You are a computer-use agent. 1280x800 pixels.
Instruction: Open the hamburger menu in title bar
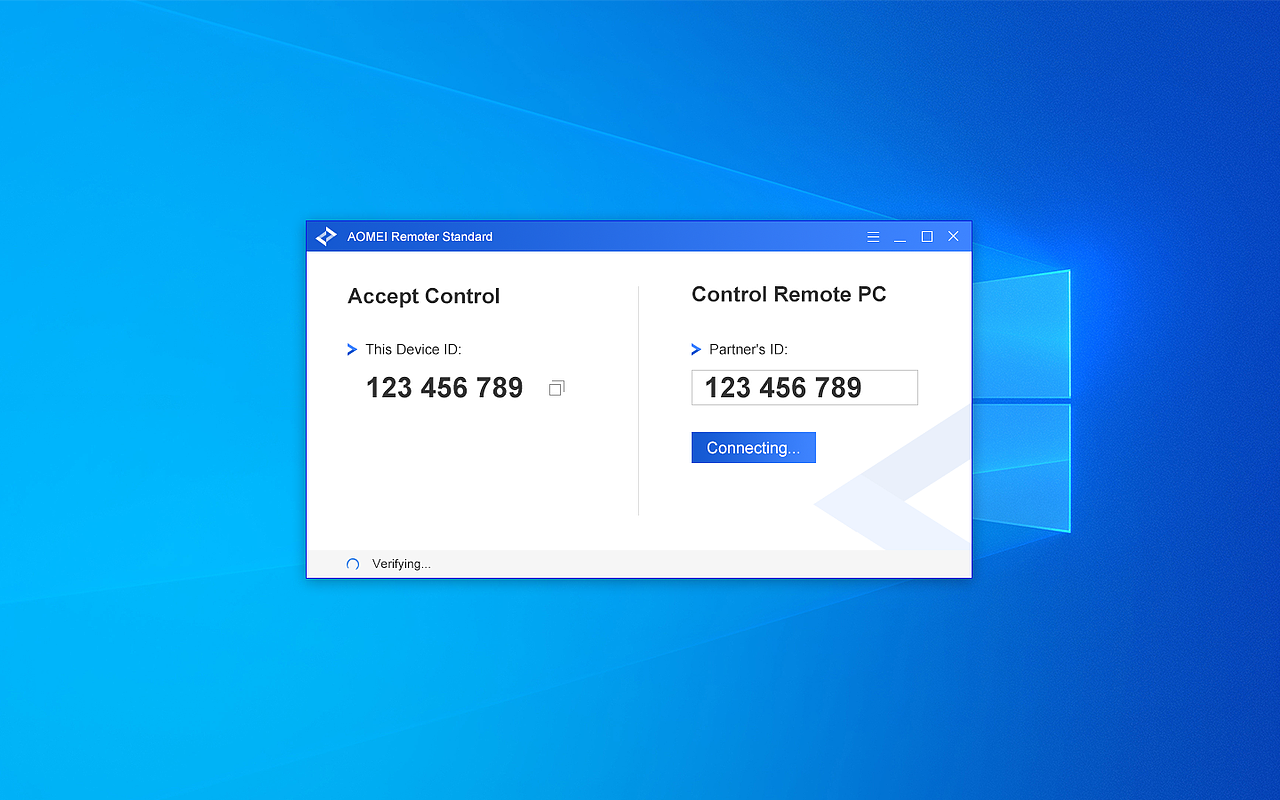873,237
